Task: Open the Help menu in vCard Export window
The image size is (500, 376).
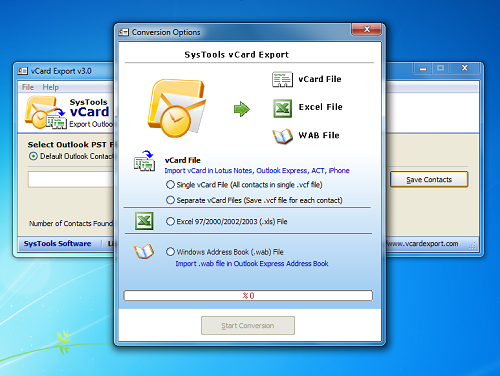Action: (50, 87)
